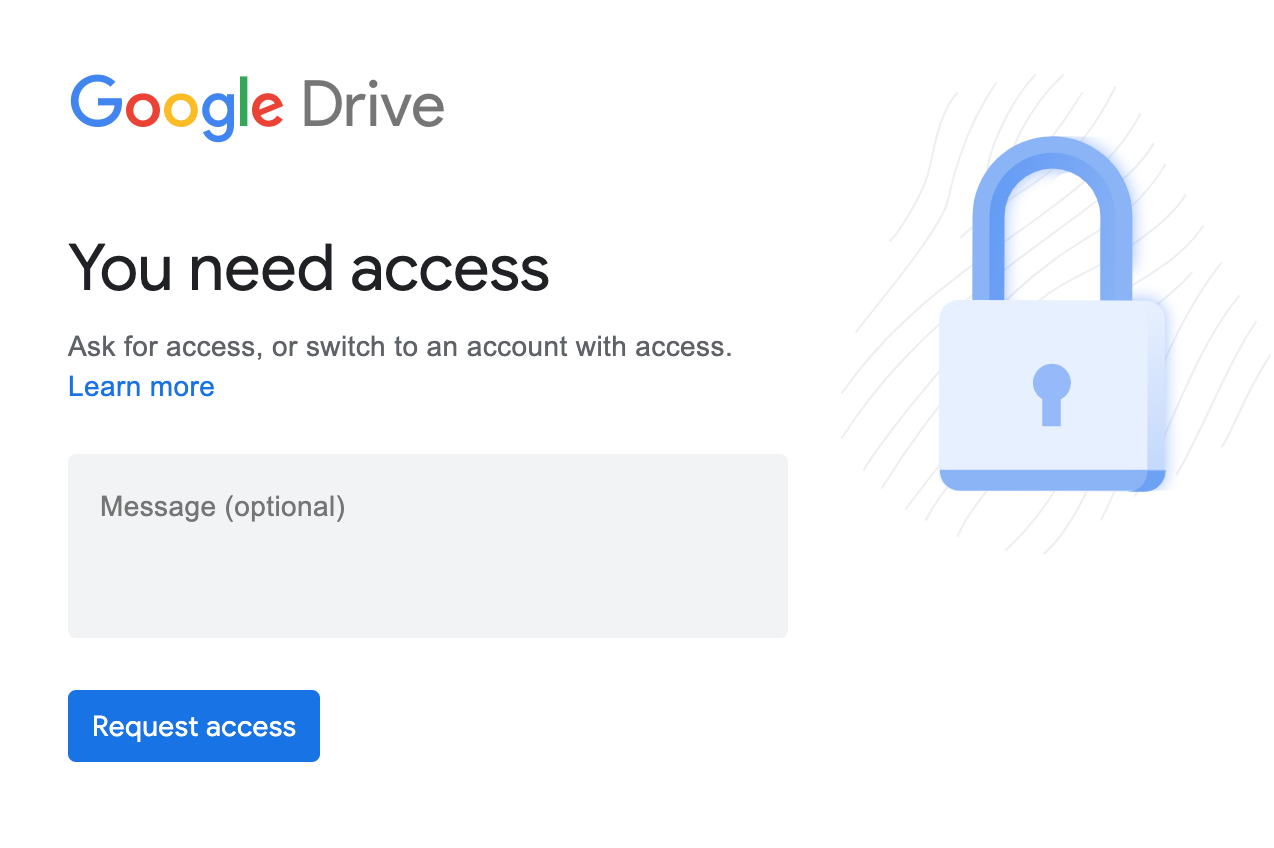The image size is (1274, 848).
Task: Click the dark blue strip at padlock bottom
Action: 1052,480
